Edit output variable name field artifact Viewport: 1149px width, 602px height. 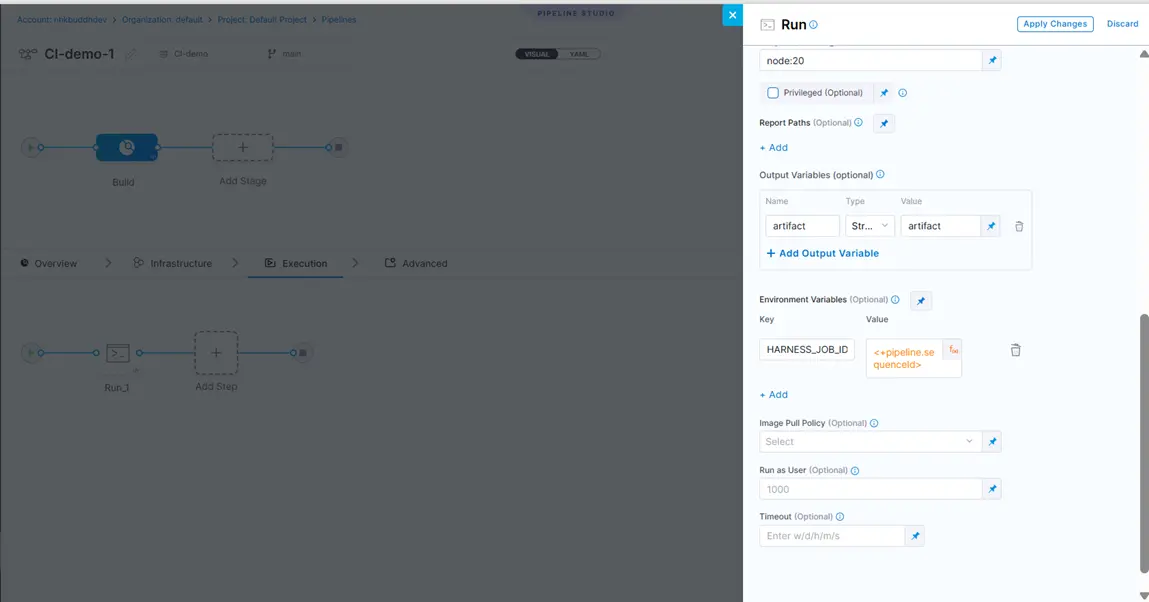pyautogui.click(x=802, y=226)
